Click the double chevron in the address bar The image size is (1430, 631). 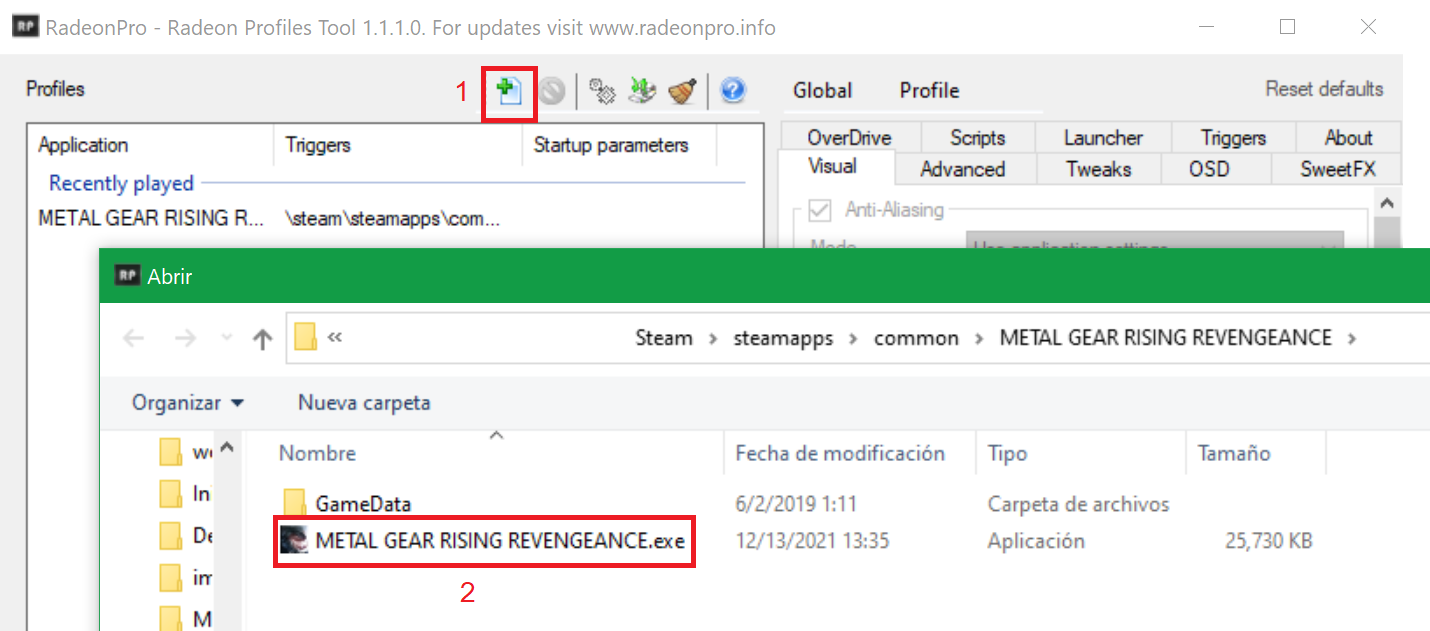pyautogui.click(x=335, y=338)
